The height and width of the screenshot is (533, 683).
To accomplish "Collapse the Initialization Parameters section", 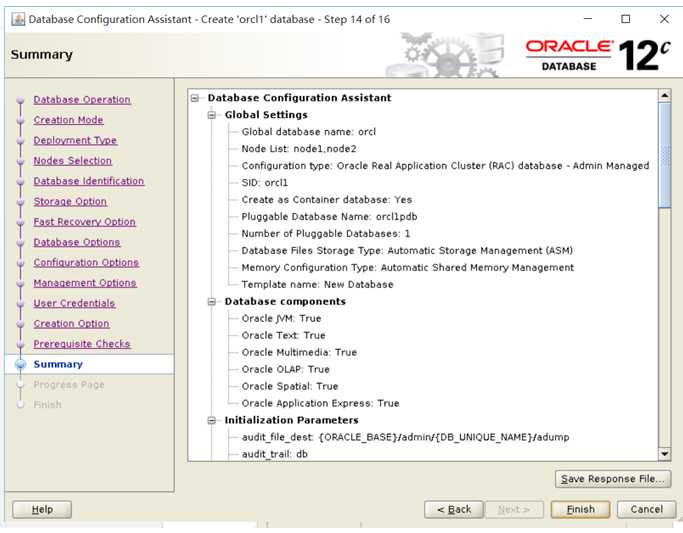I will [212, 421].
